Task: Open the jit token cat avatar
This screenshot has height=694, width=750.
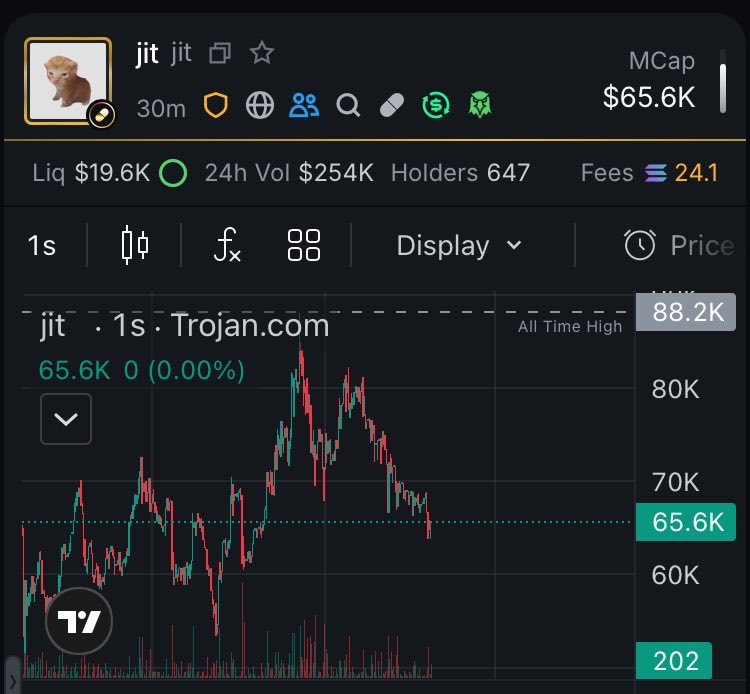Action: [x=68, y=81]
